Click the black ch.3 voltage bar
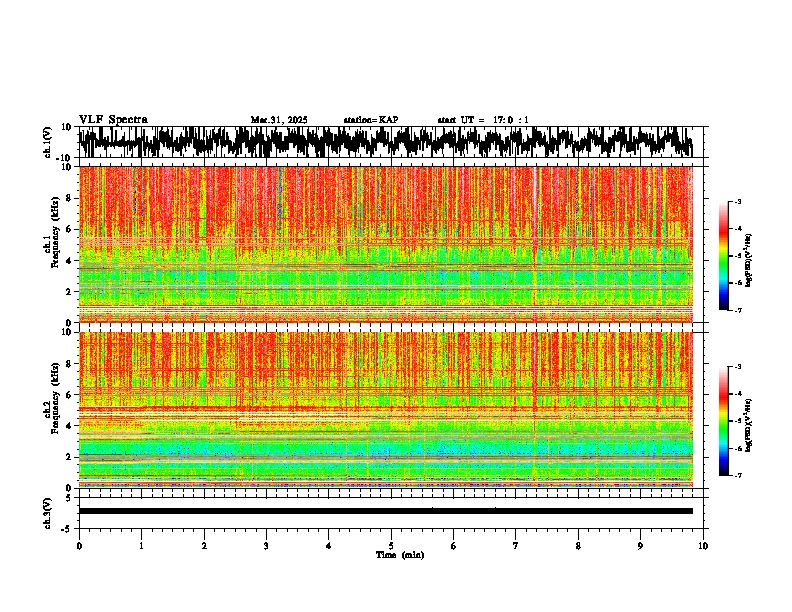The image size is (792, 612). (385, 511)
